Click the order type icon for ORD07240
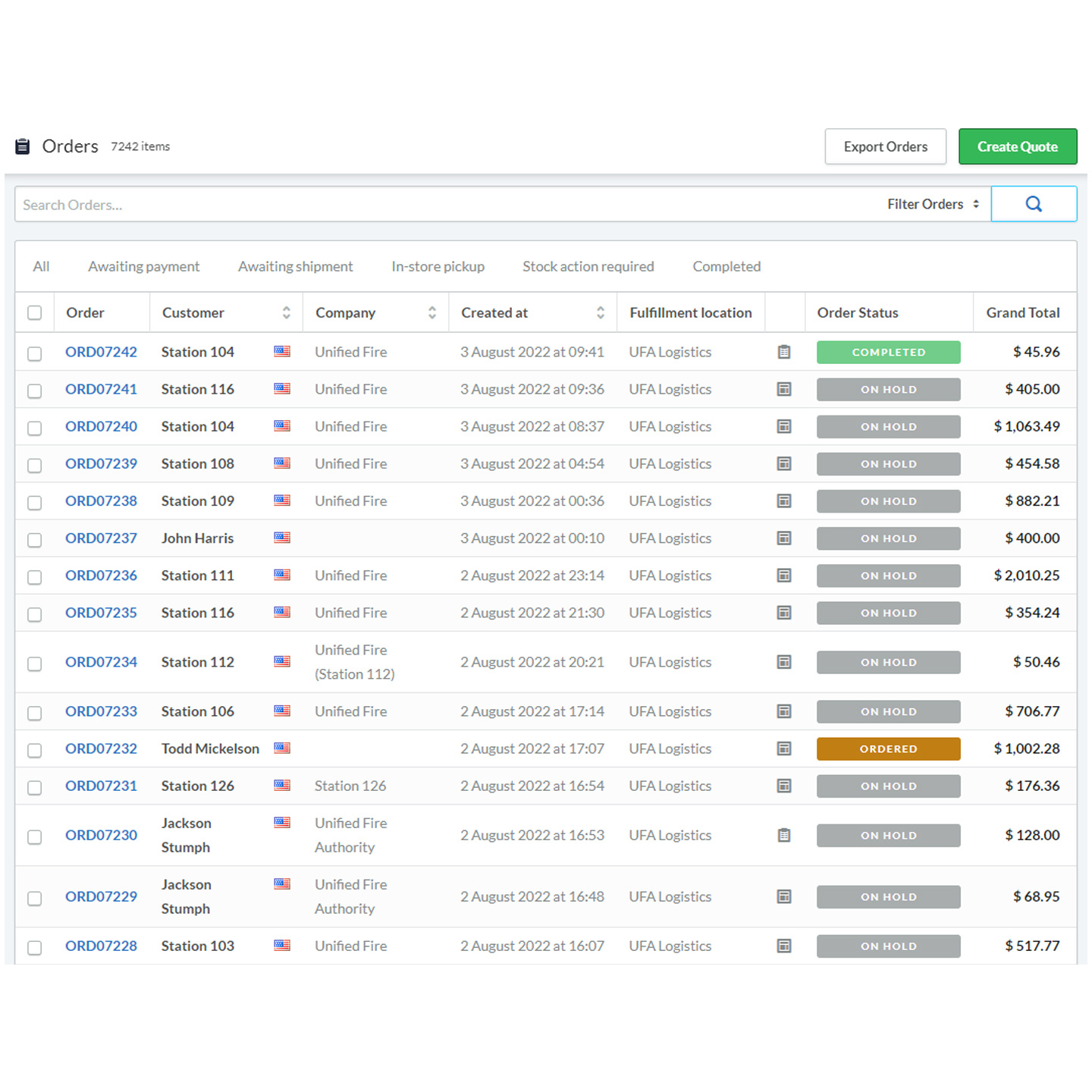 [784, 426]
